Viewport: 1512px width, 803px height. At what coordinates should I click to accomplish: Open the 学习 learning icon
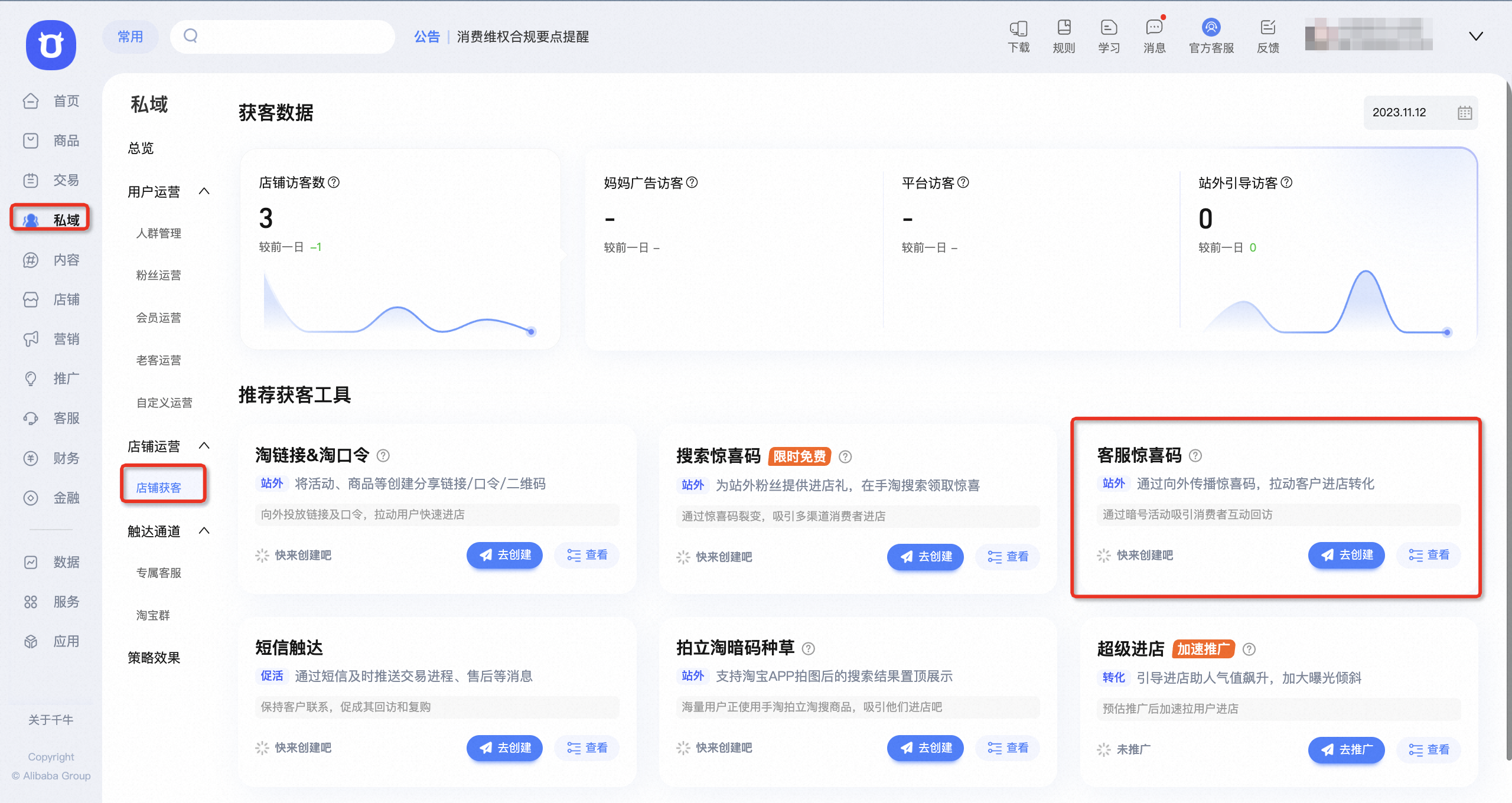[1109, 37]
